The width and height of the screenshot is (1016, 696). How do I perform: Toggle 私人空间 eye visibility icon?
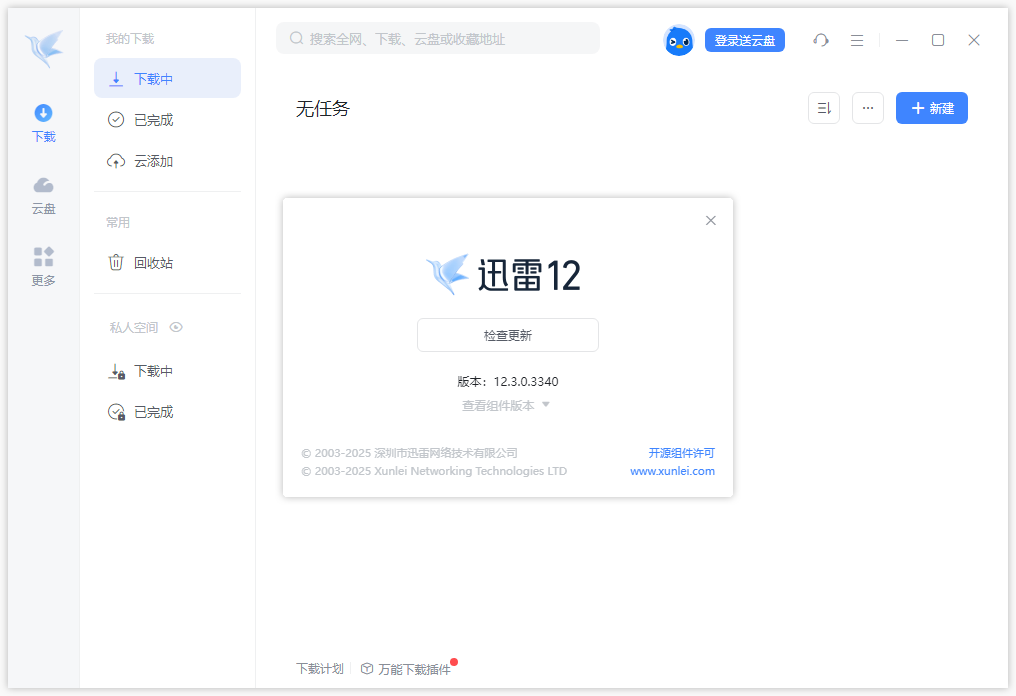[176, 327]
